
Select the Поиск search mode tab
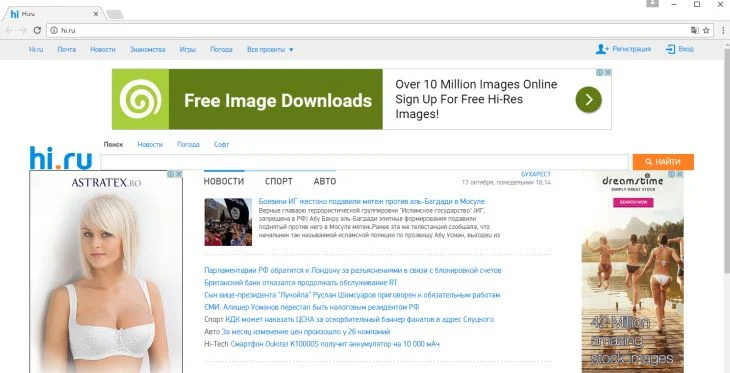click(x=113, y=144)
